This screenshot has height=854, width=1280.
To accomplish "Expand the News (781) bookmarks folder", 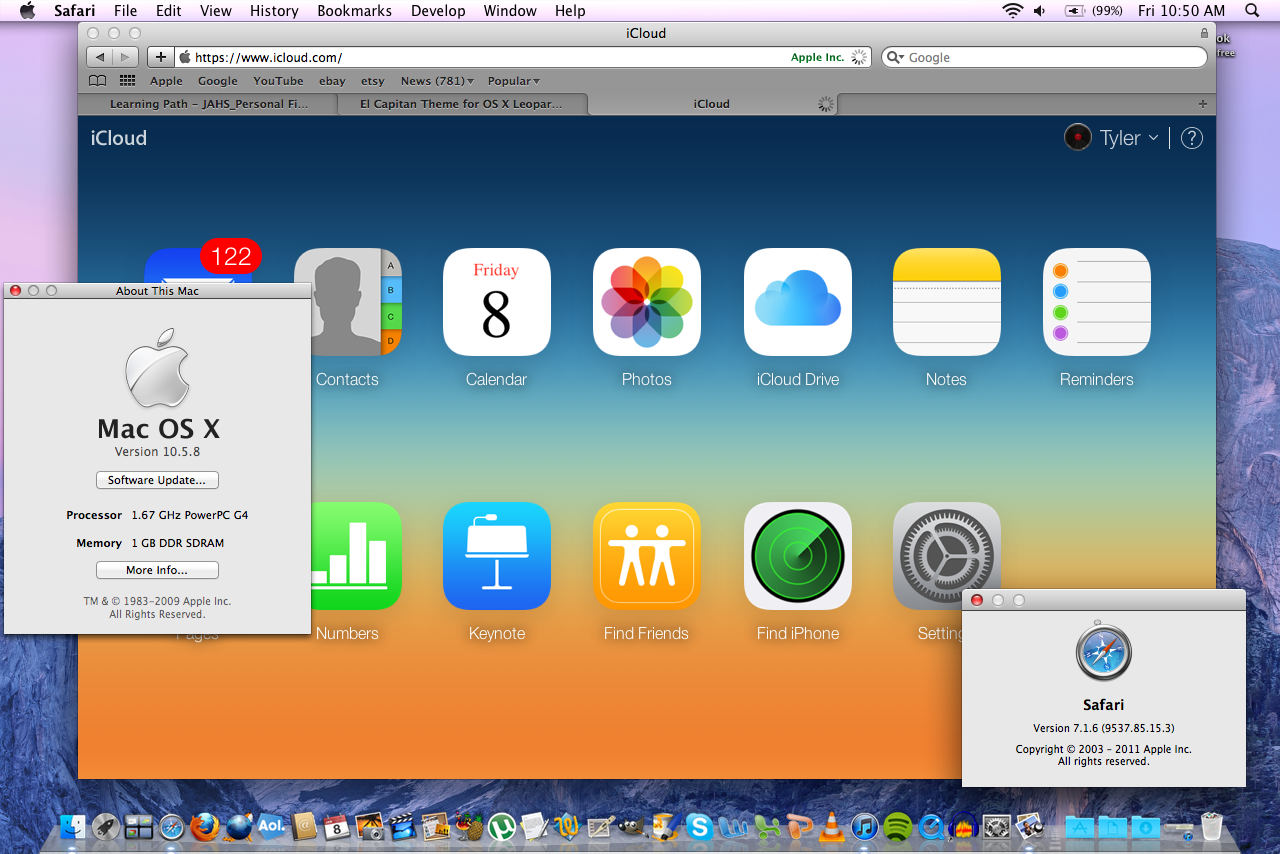I will [x=437, y=81].
